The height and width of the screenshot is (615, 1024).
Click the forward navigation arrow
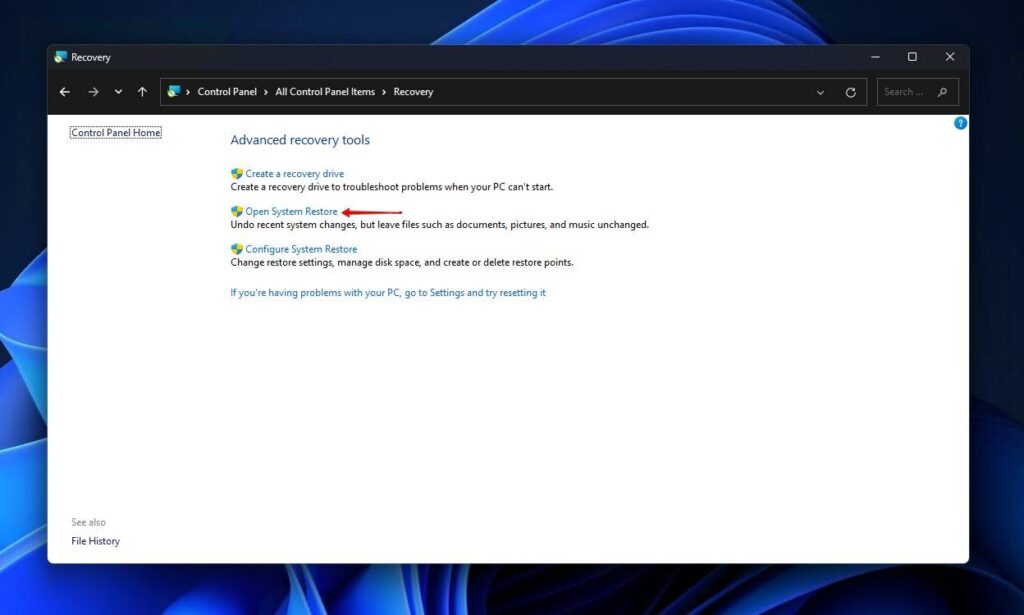pyautogui.click(x=92, y=91)
